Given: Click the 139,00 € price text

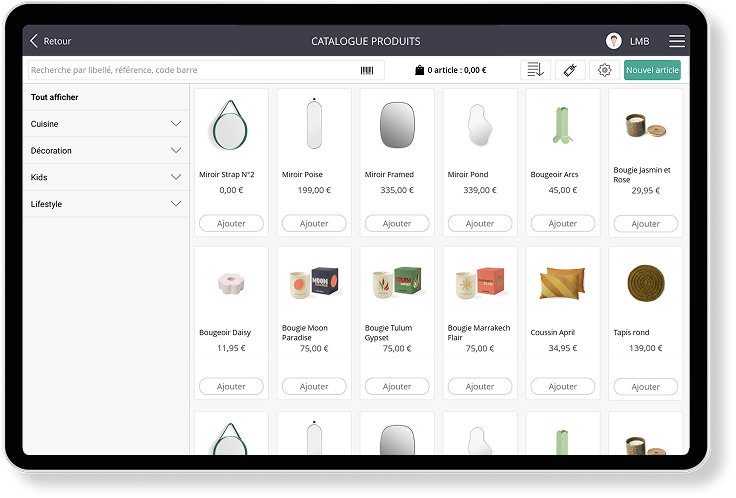Looking at the screenshot, I should click(645, 348).
